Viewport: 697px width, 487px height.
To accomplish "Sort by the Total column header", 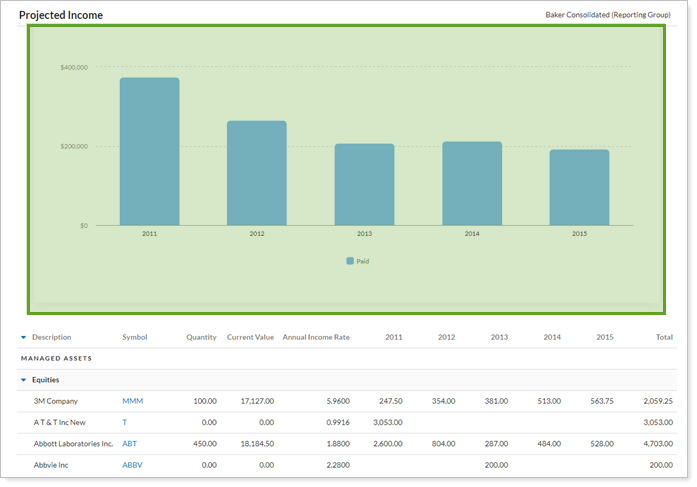I will [664, 338].
